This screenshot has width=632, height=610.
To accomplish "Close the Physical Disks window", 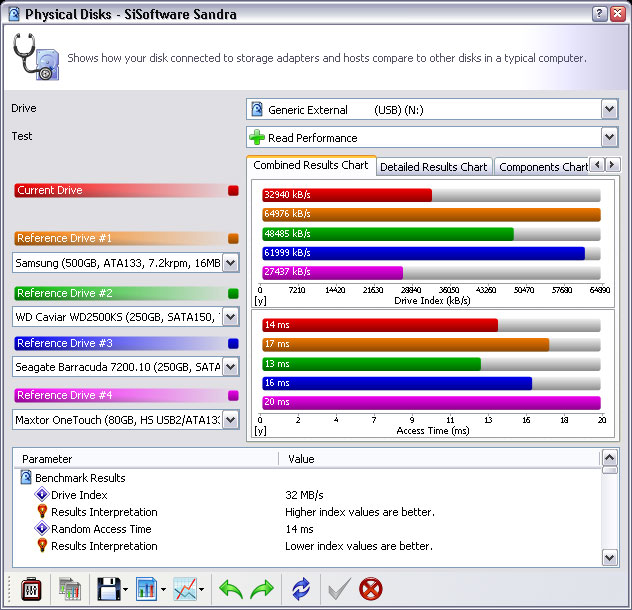I will tap(617, 14).
